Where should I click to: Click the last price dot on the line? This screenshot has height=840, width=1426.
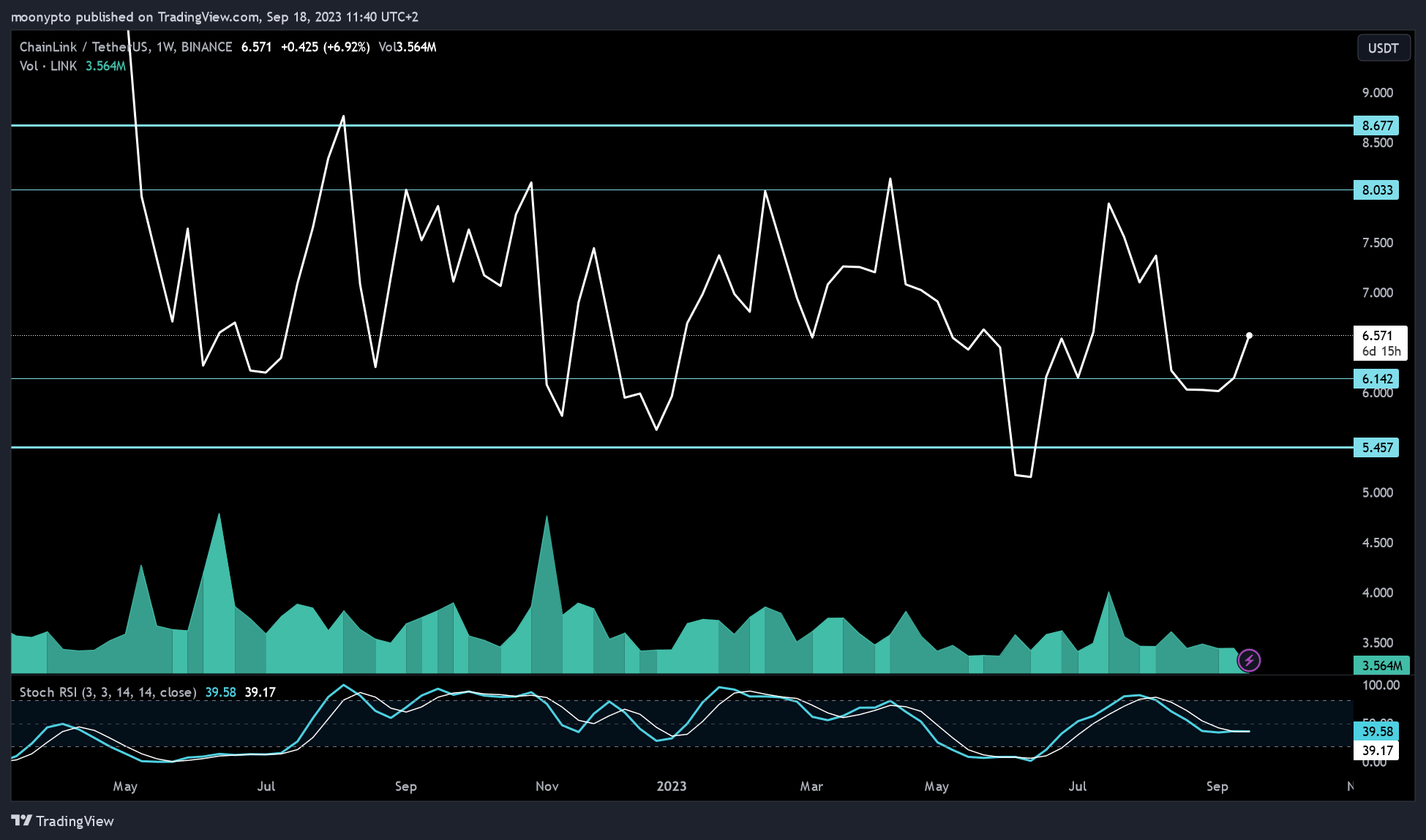[x=1249, y=336]
